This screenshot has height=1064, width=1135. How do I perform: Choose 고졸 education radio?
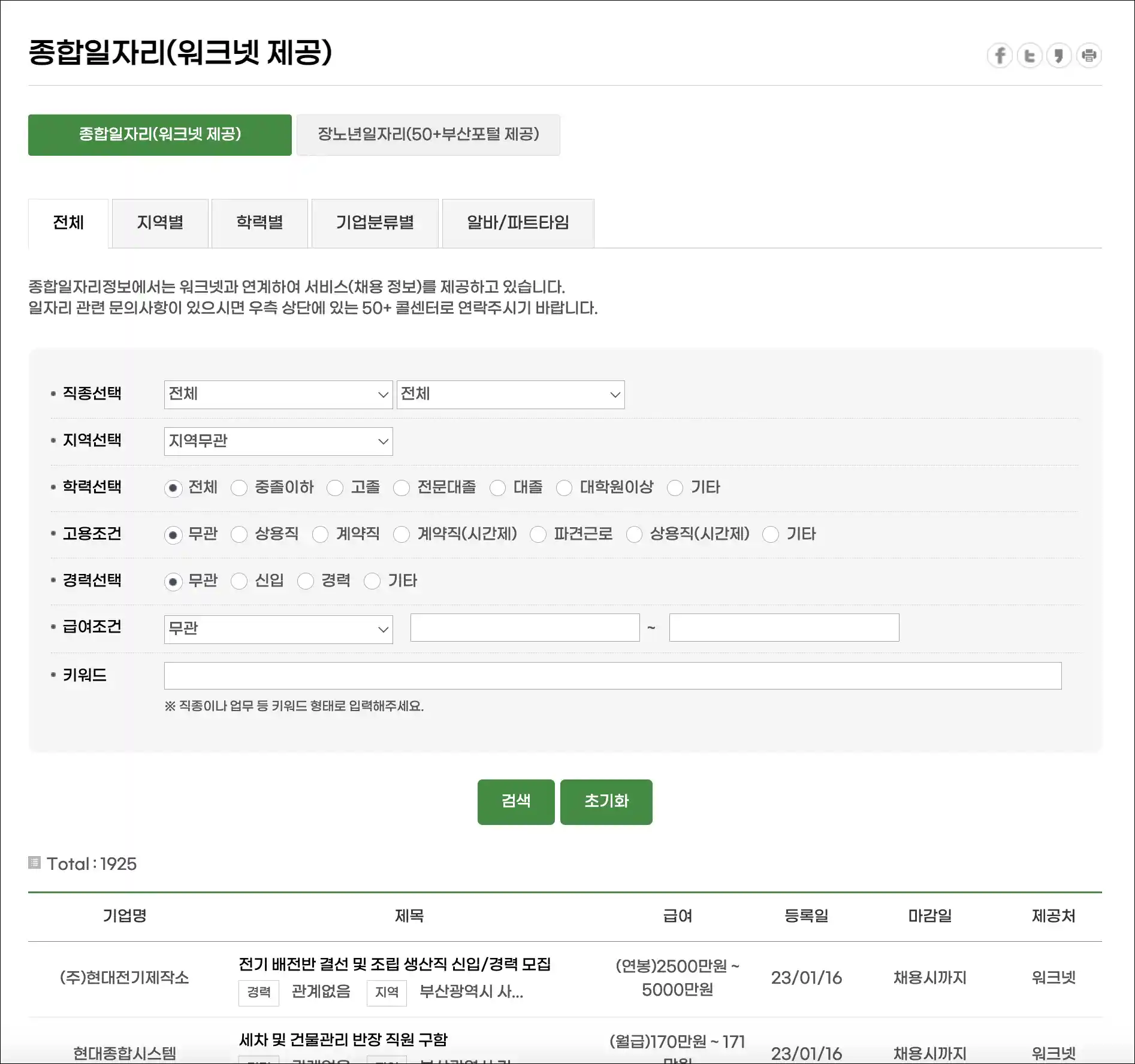coord(335,488)
